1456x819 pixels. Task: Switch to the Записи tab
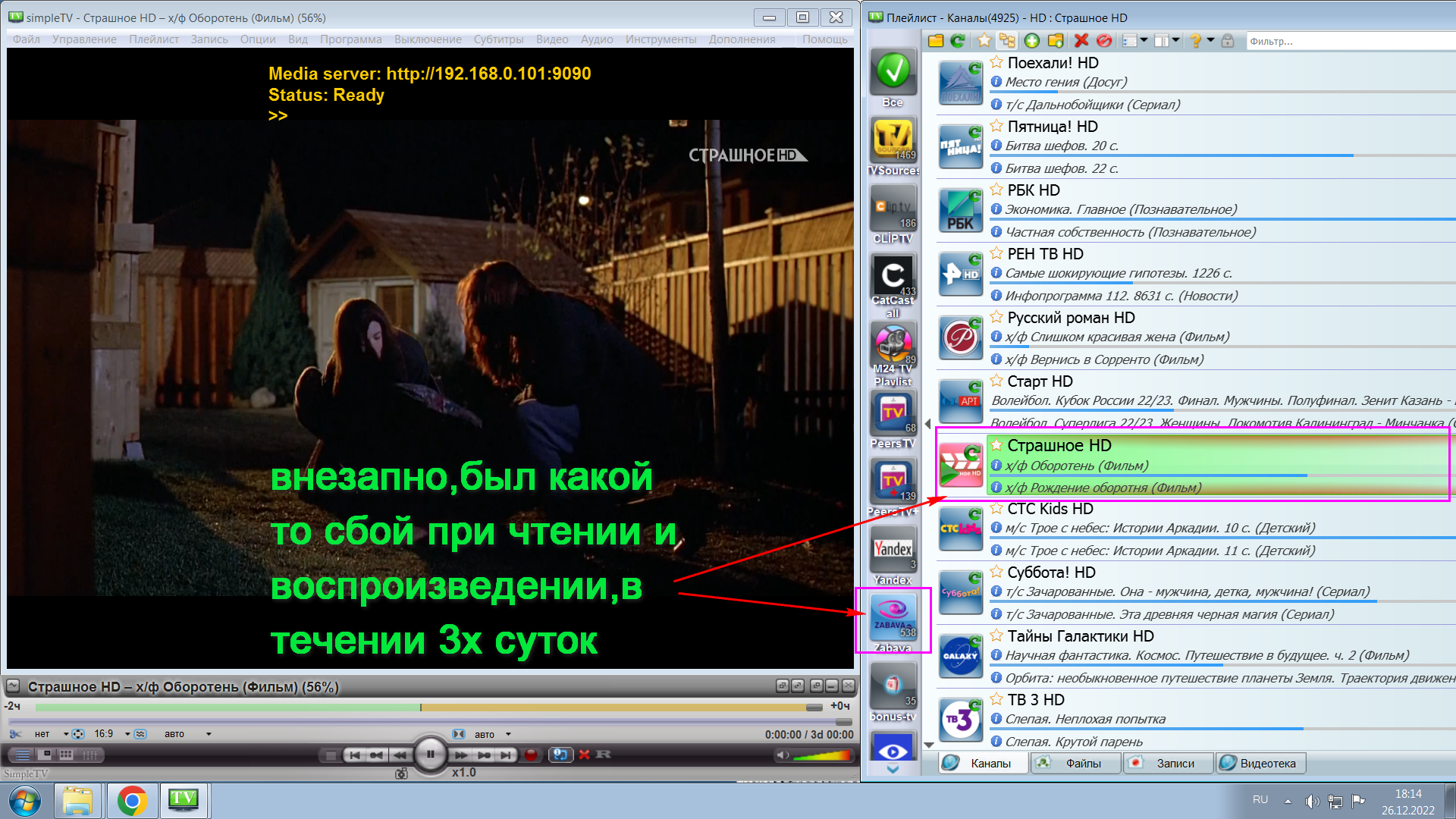(1168, 764)
